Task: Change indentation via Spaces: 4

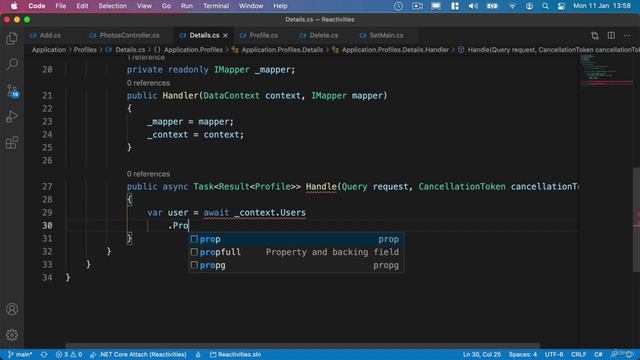Action: click(522, 354)
